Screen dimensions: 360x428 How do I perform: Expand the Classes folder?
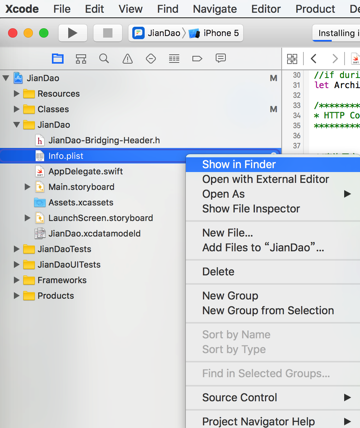point(16,109)
